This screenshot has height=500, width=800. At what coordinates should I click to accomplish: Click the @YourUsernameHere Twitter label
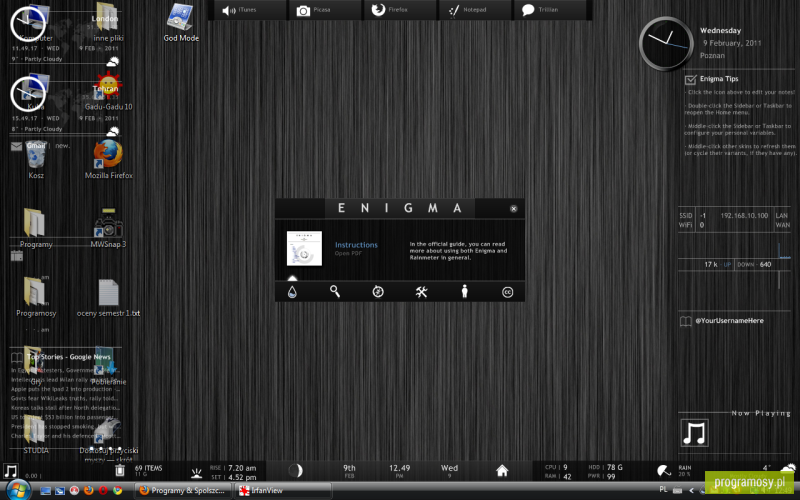tap(730, 321)
